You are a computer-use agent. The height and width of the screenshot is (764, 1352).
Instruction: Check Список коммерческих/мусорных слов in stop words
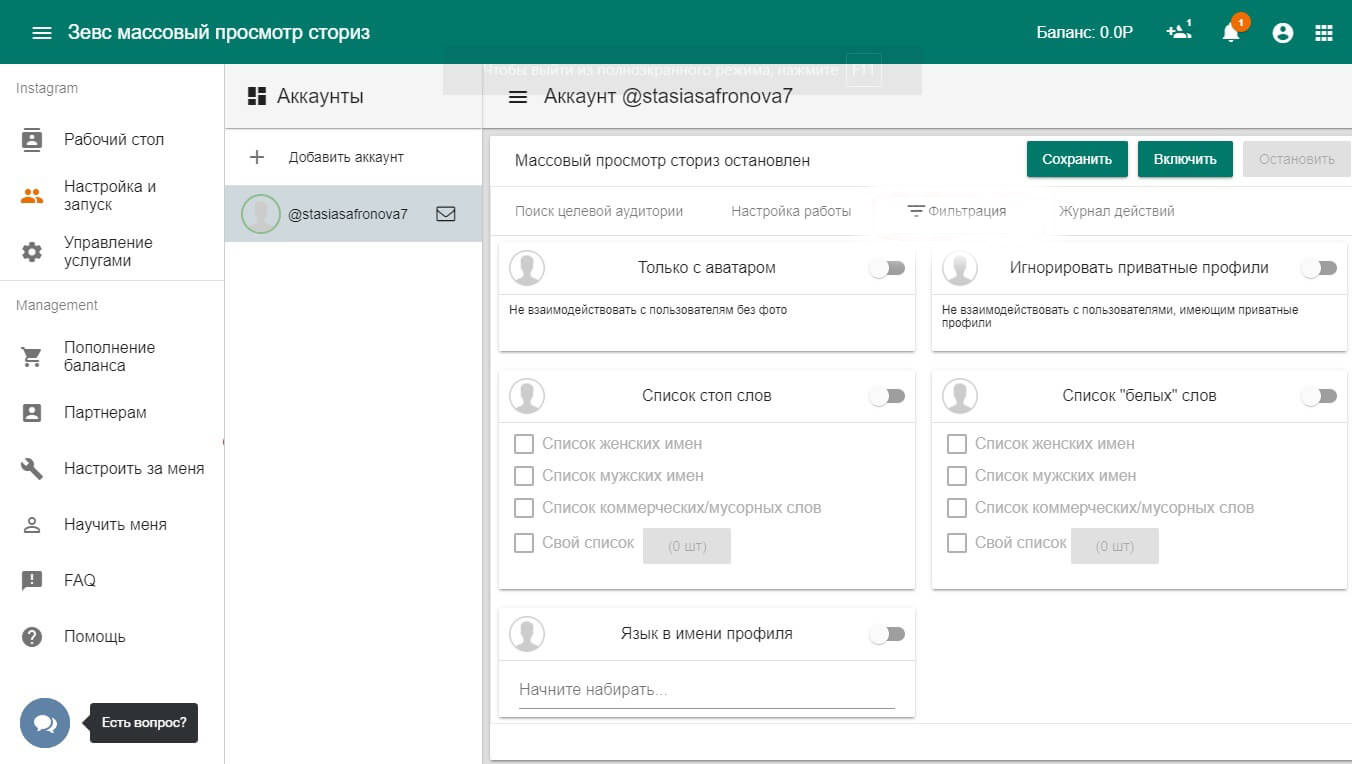tap(524, 508)
